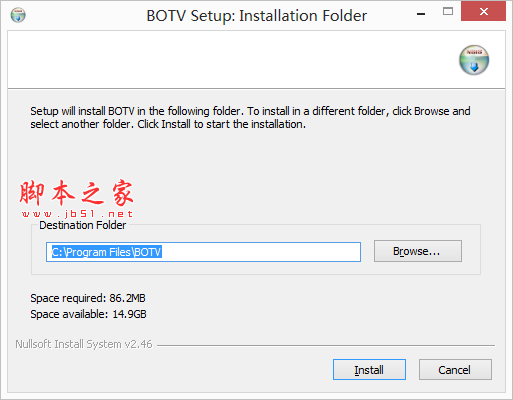This screenshot has width=513, height=400.
Task: Click the horizontal divider beside Nullsoft branding
Action: point(326,345)
